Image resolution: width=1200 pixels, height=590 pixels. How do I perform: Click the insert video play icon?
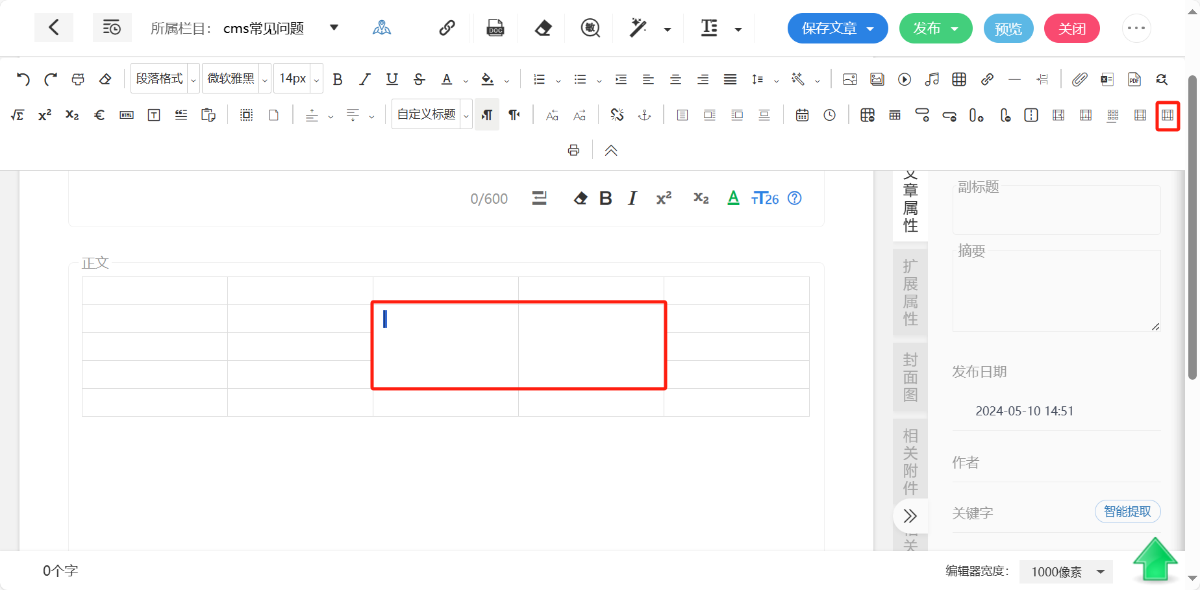[x=905, y=79]
